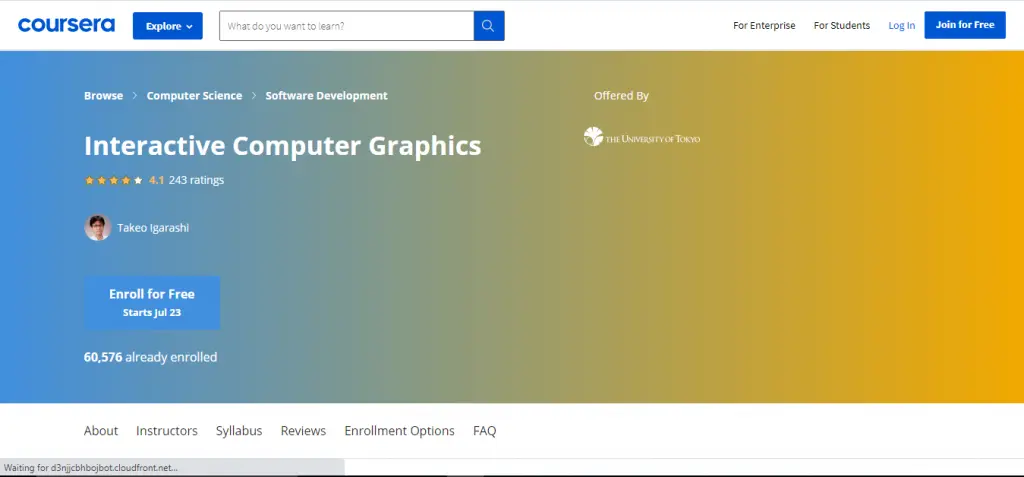This screenshot has width=1024, height=477.
Task: Click the Log In link
Action: (x=901, y=26)
